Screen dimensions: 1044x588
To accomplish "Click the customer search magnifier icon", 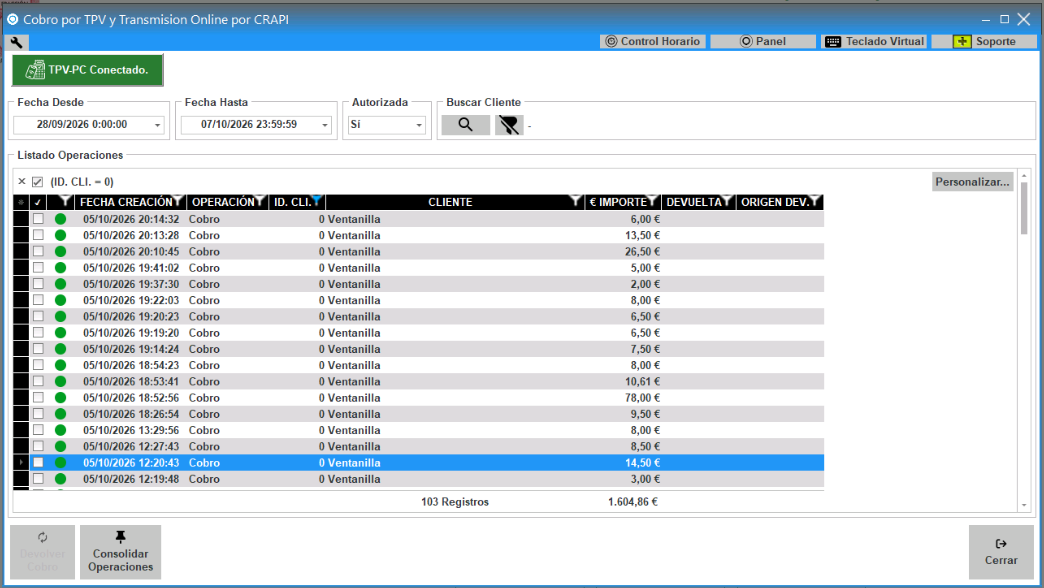I will pyautogui.click(x=465, y=125).
